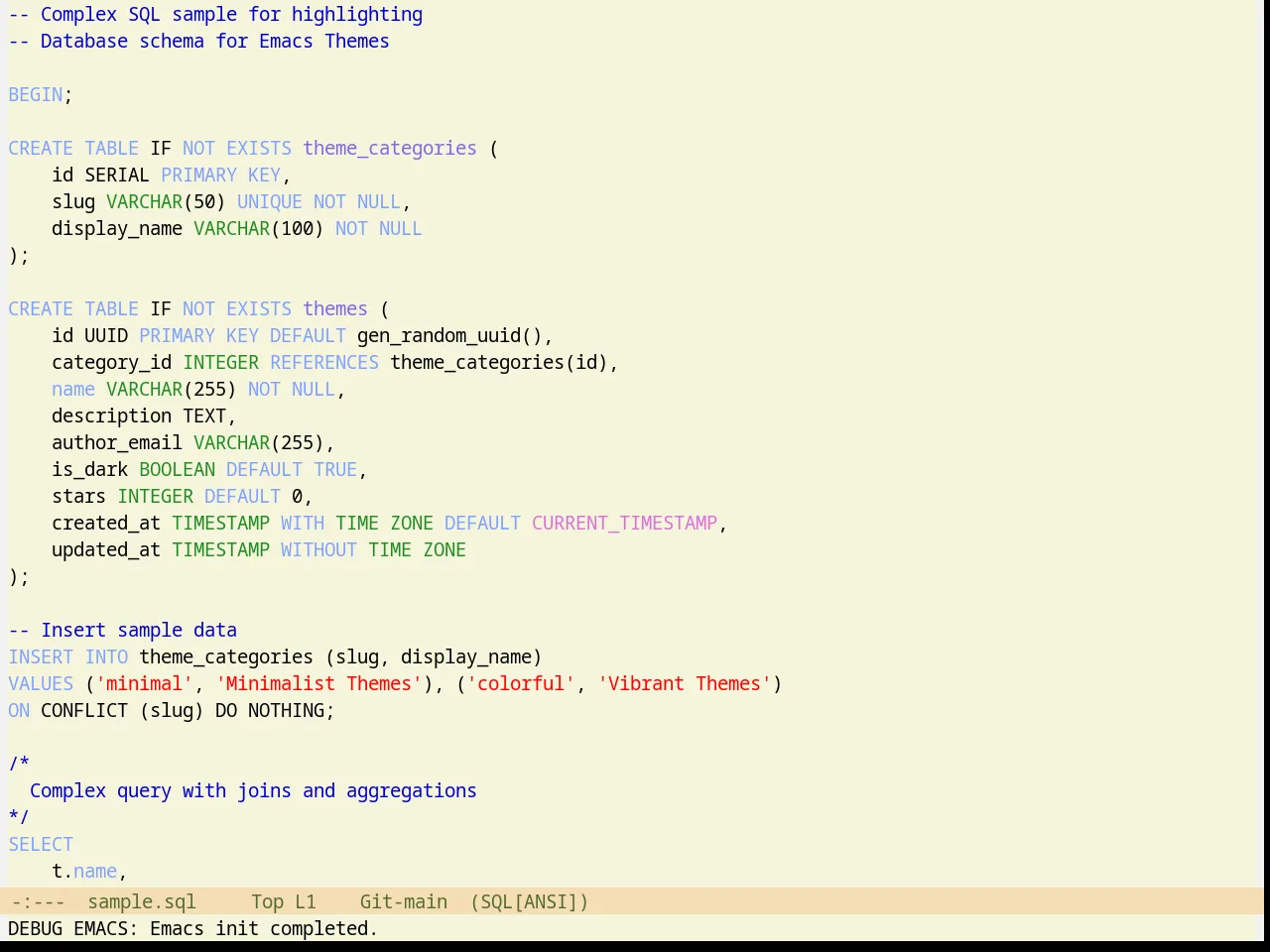Click the TRUE default value
Image resolution: width=1270 pixels, height=952 pixels.
point(335,469)
